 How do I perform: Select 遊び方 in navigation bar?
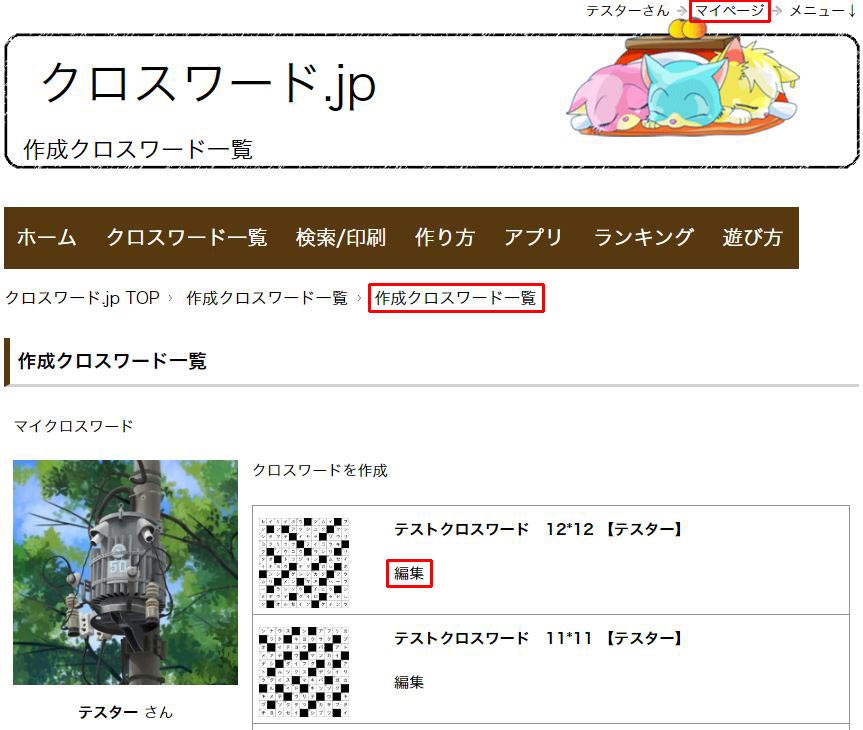752,237
